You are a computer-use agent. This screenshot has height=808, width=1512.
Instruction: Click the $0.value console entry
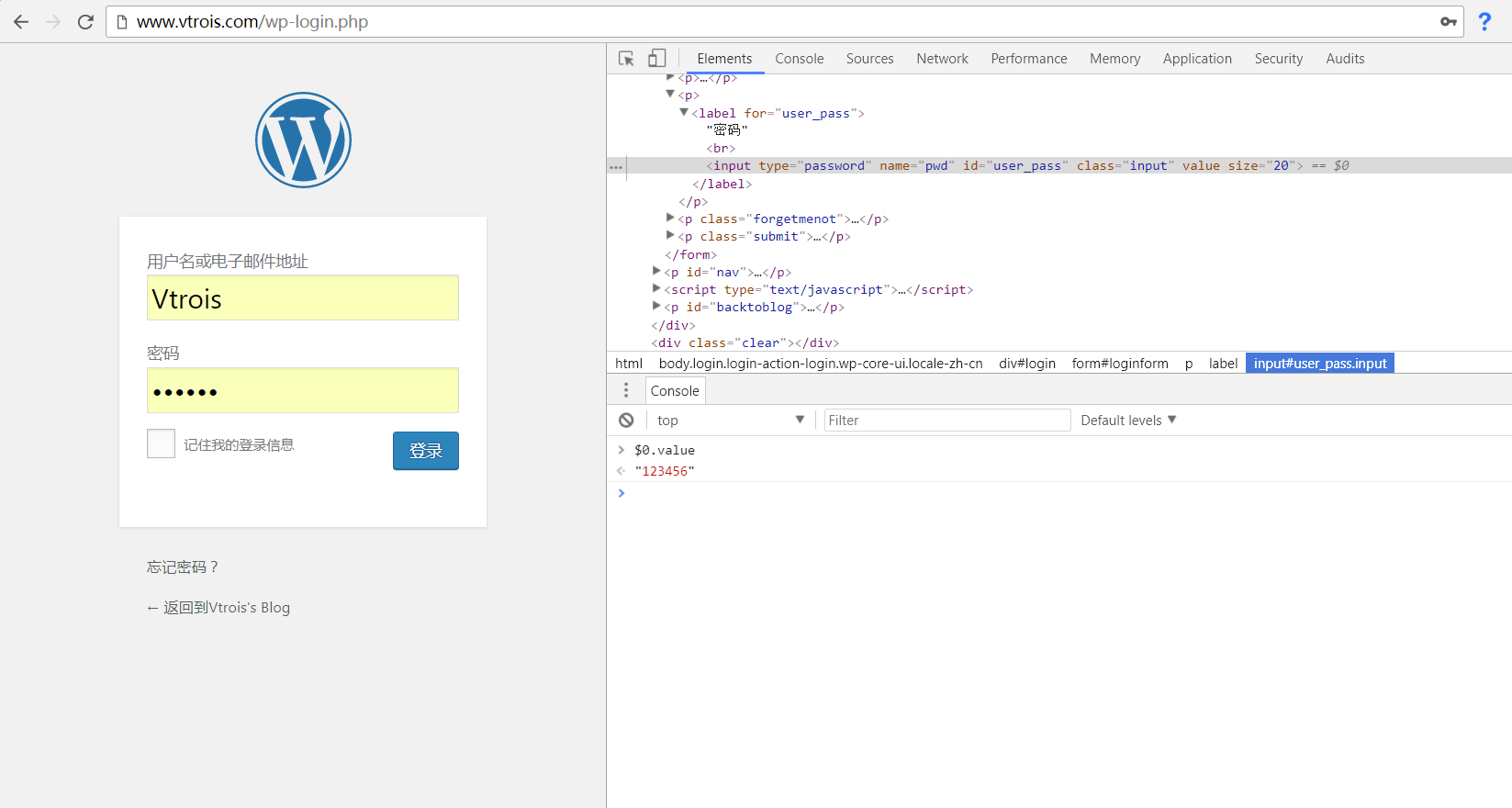tap(665, 450)
